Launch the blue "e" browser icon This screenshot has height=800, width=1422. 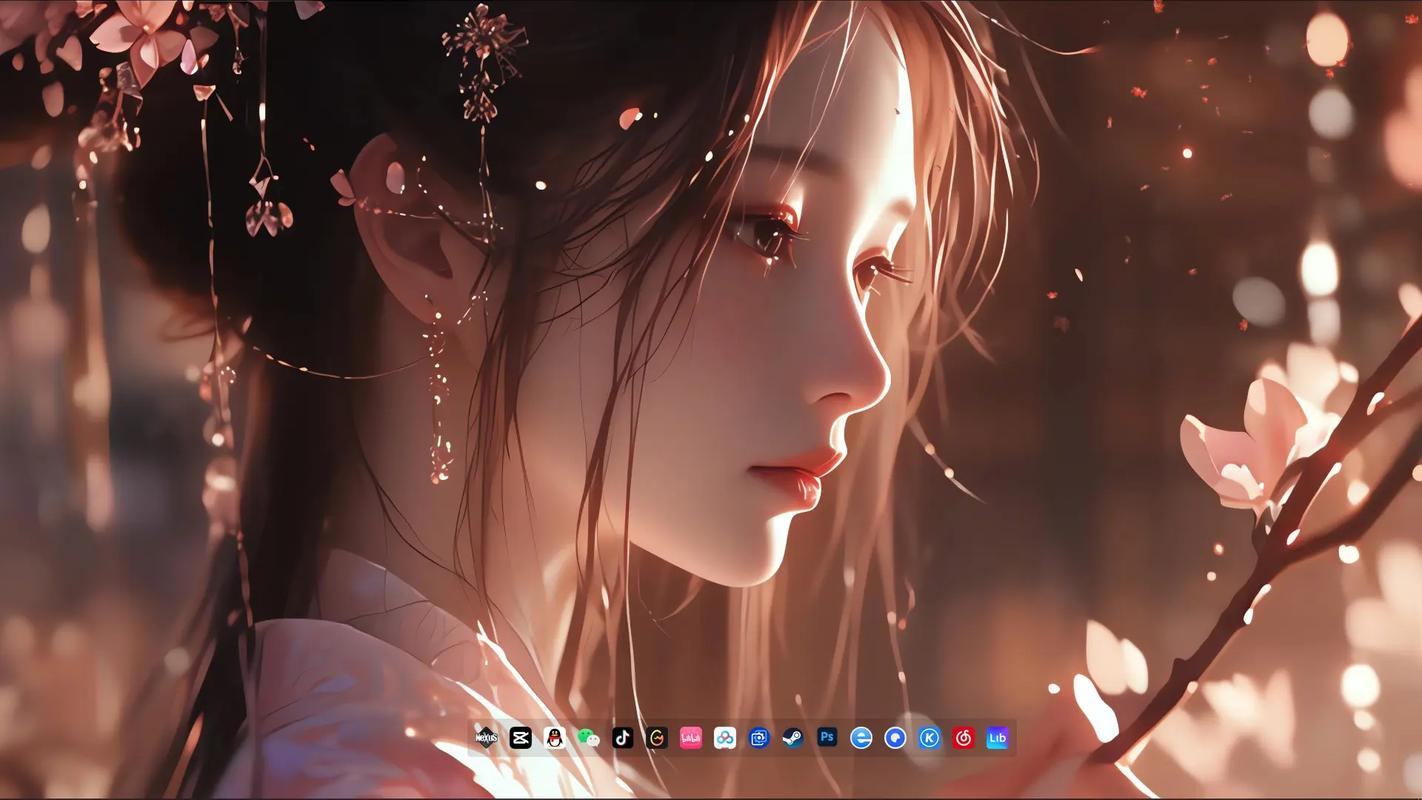861,738
